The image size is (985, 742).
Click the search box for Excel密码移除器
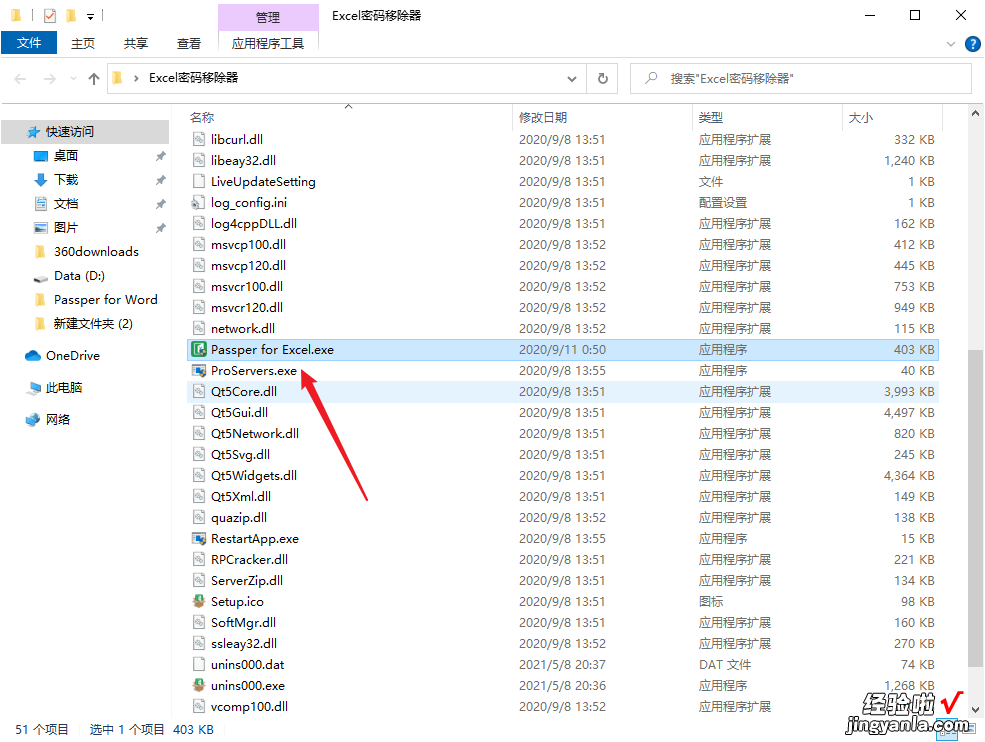tap(801, 79)
